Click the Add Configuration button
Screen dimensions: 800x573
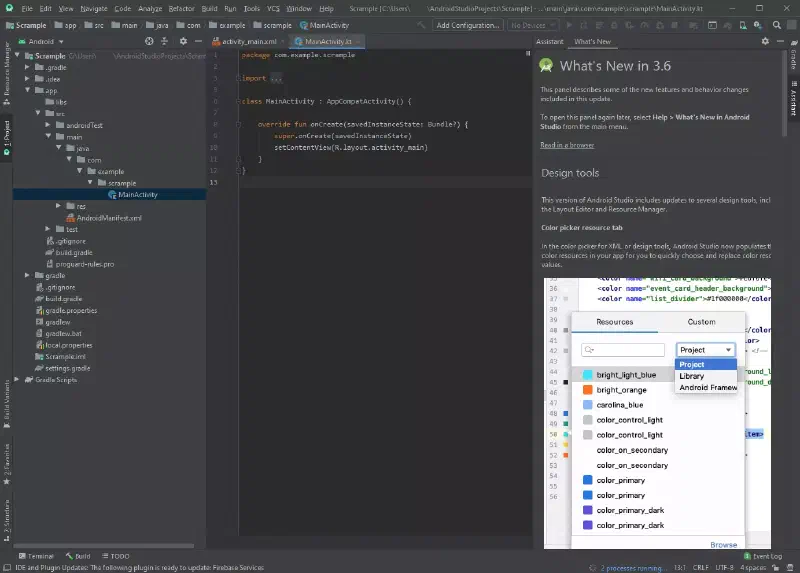[467, 25]
